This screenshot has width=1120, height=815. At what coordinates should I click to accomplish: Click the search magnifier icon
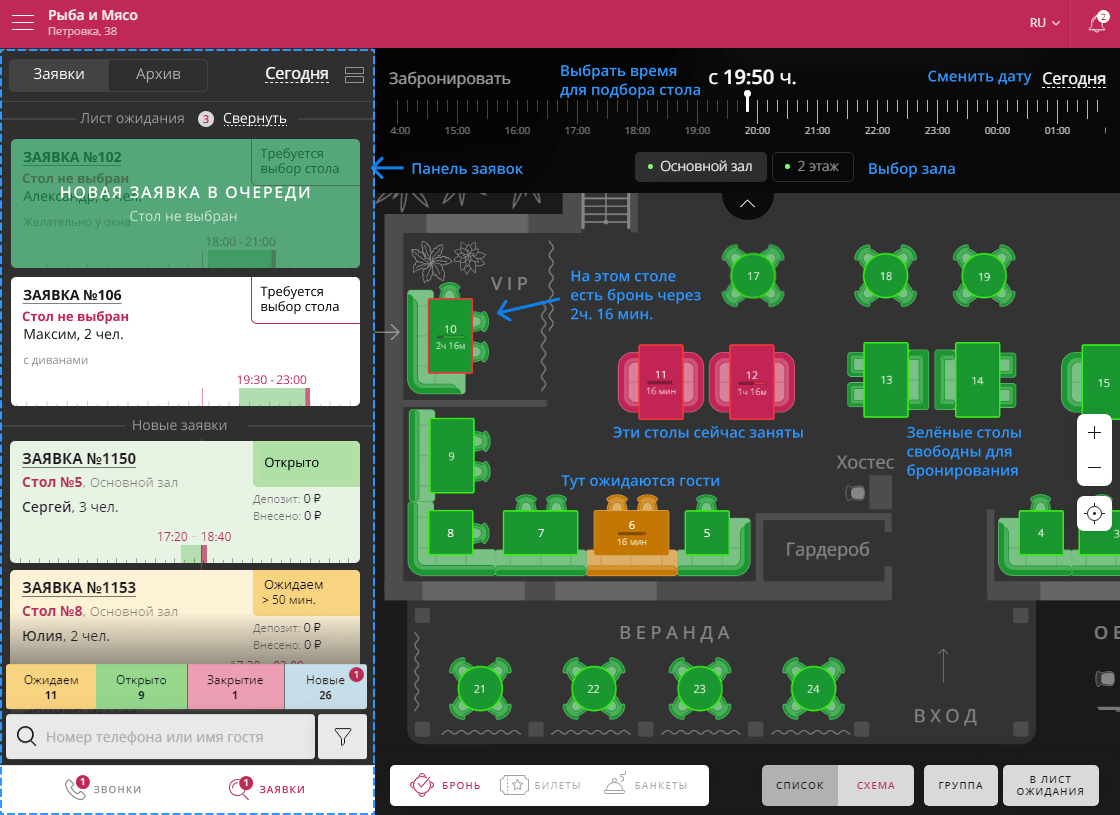point(26,736)
